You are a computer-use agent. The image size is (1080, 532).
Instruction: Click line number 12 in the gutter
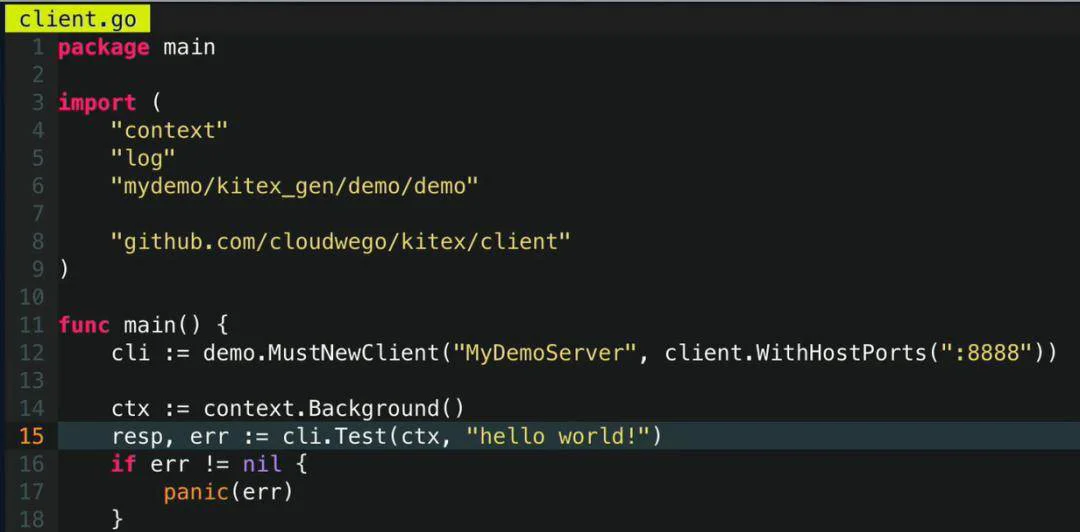click(30, 353)
